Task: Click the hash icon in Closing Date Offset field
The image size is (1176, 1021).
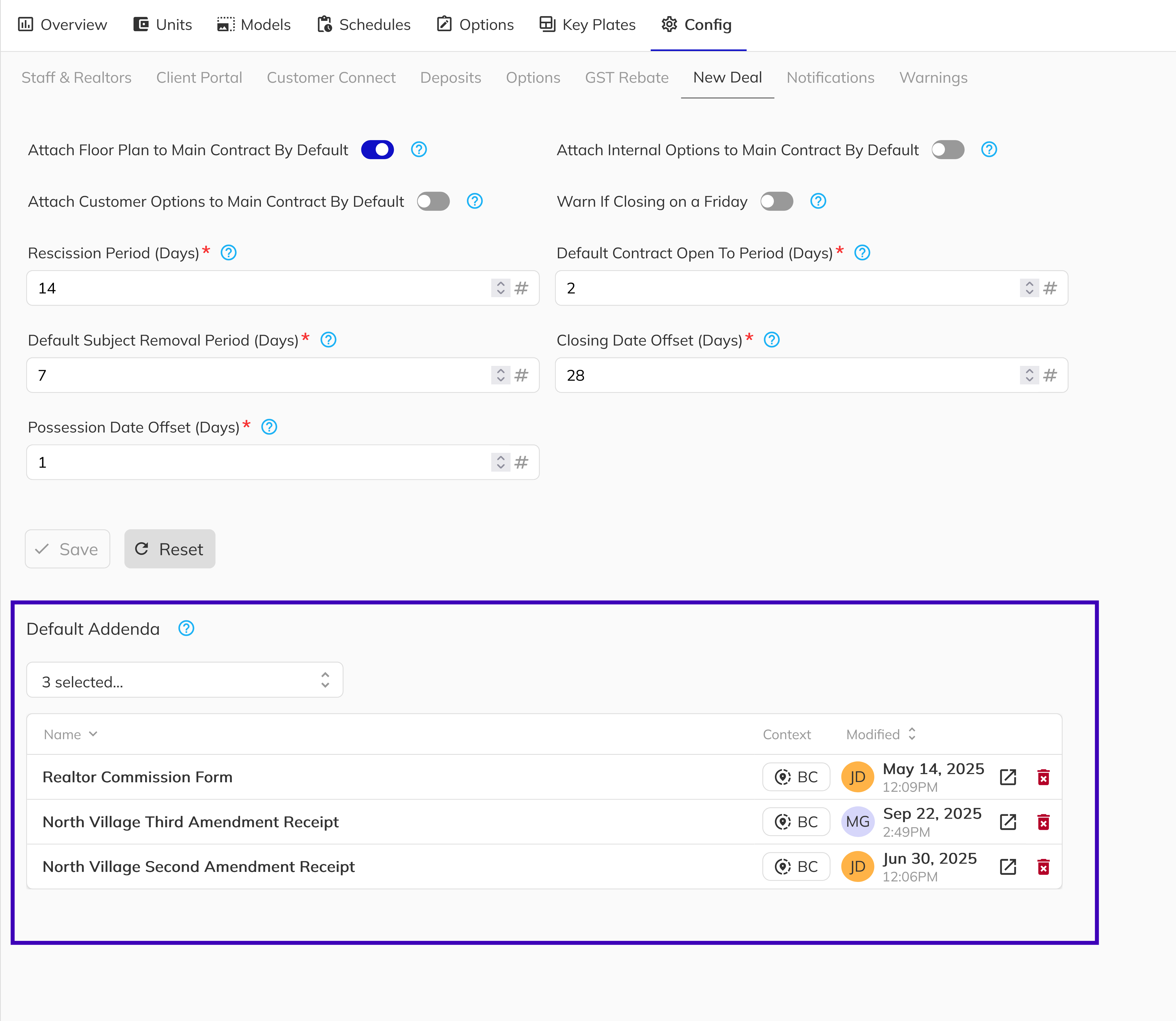Action: click(x=1050, y=375)
